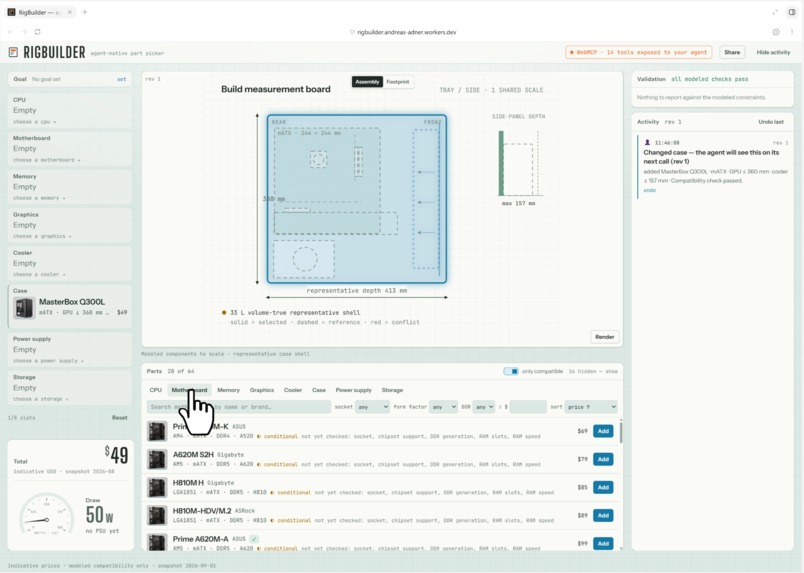Click the site shield icon in address bar
This screenshot has width=804, height=573.
352,32
